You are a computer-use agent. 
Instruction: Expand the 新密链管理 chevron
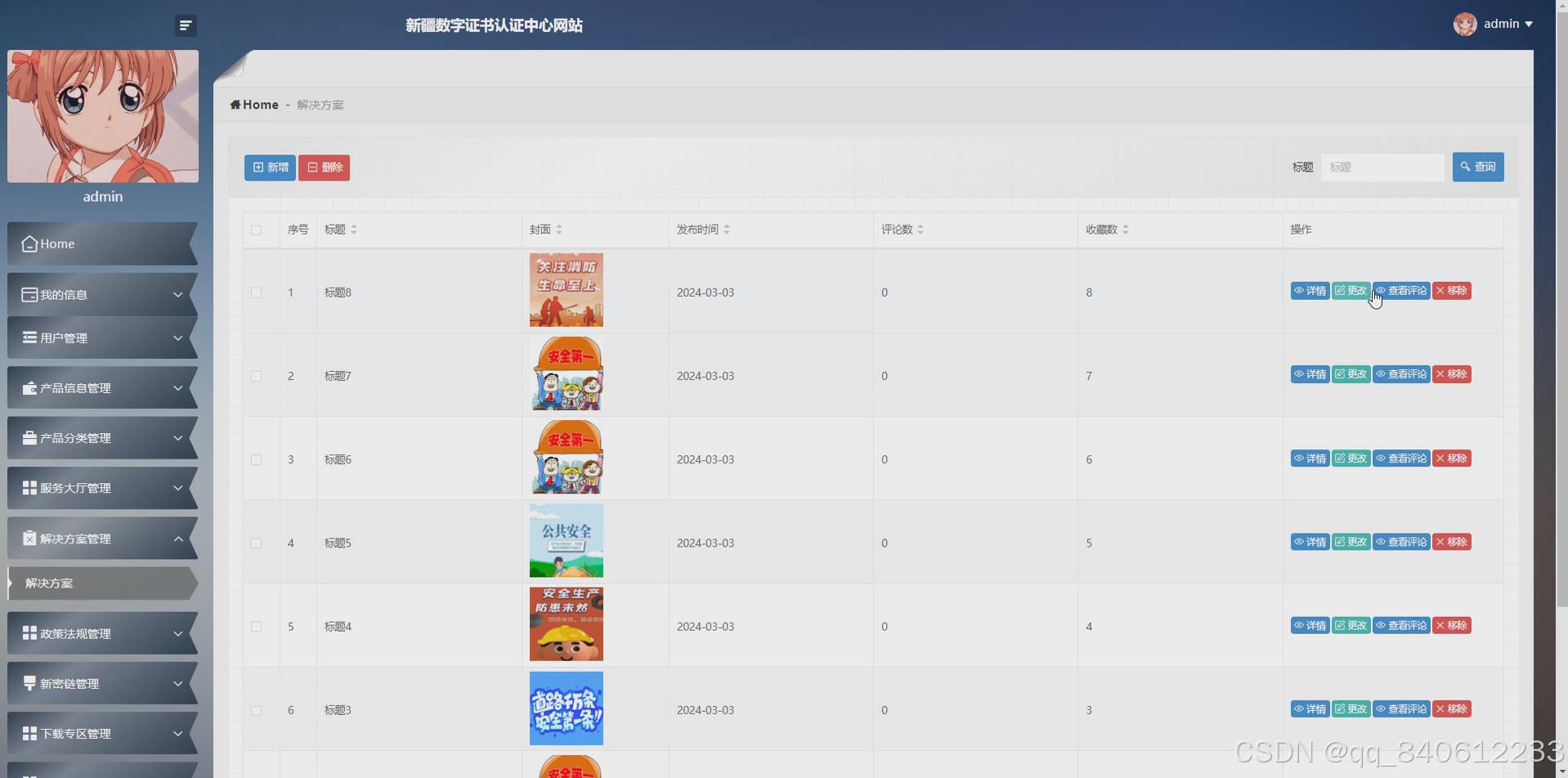pyautogui.click(x=177, y=683)
